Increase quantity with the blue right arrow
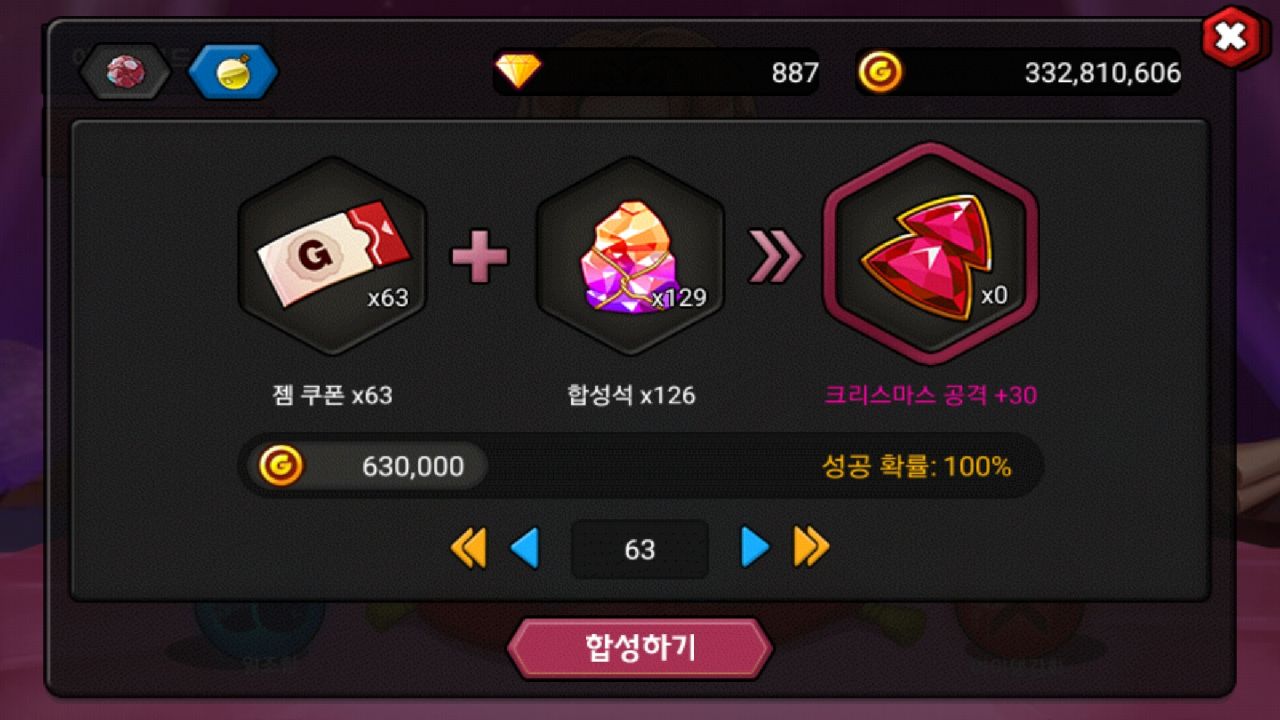This screenshot has width=1280, height=720. tap(755, 548)
